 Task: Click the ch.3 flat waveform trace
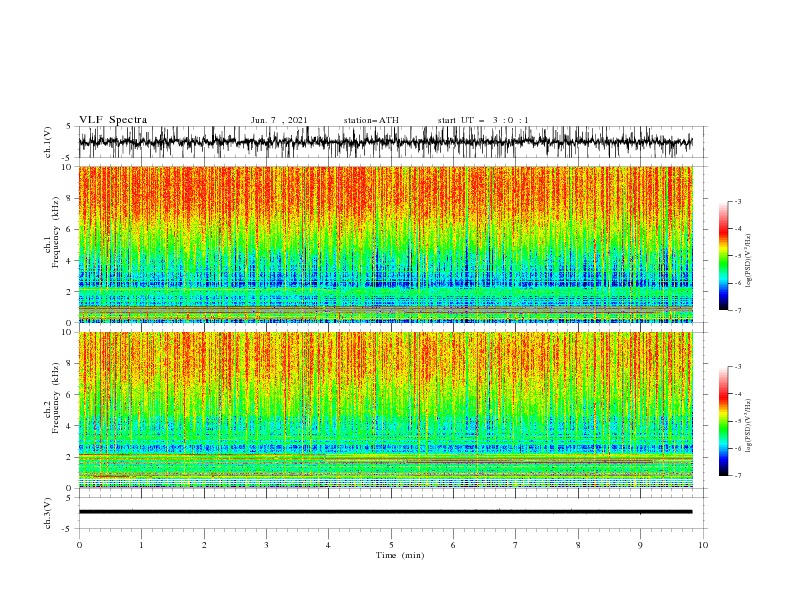(385, 512)
